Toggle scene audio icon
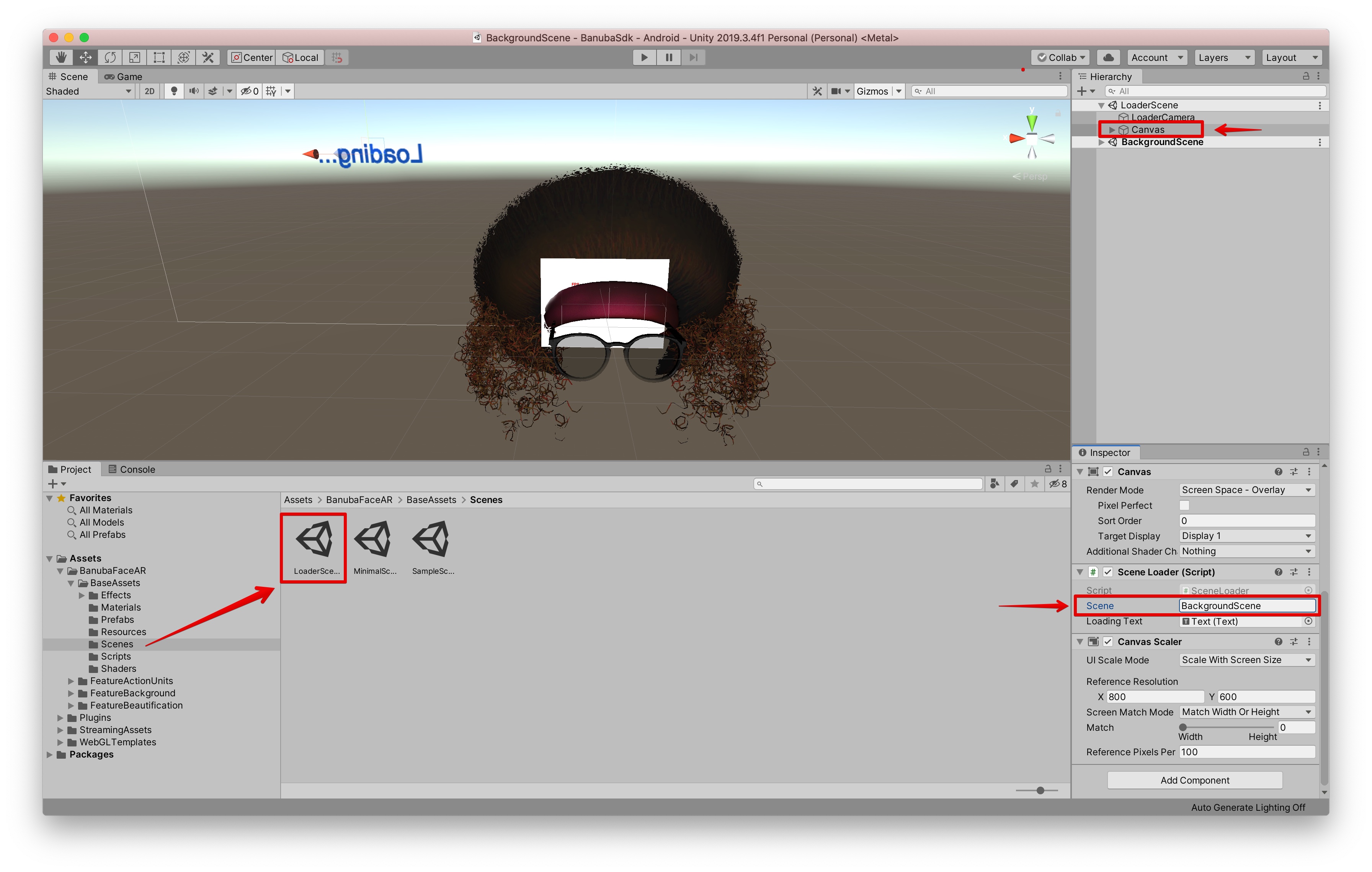1372x872 pixels. tap(194, 91)
